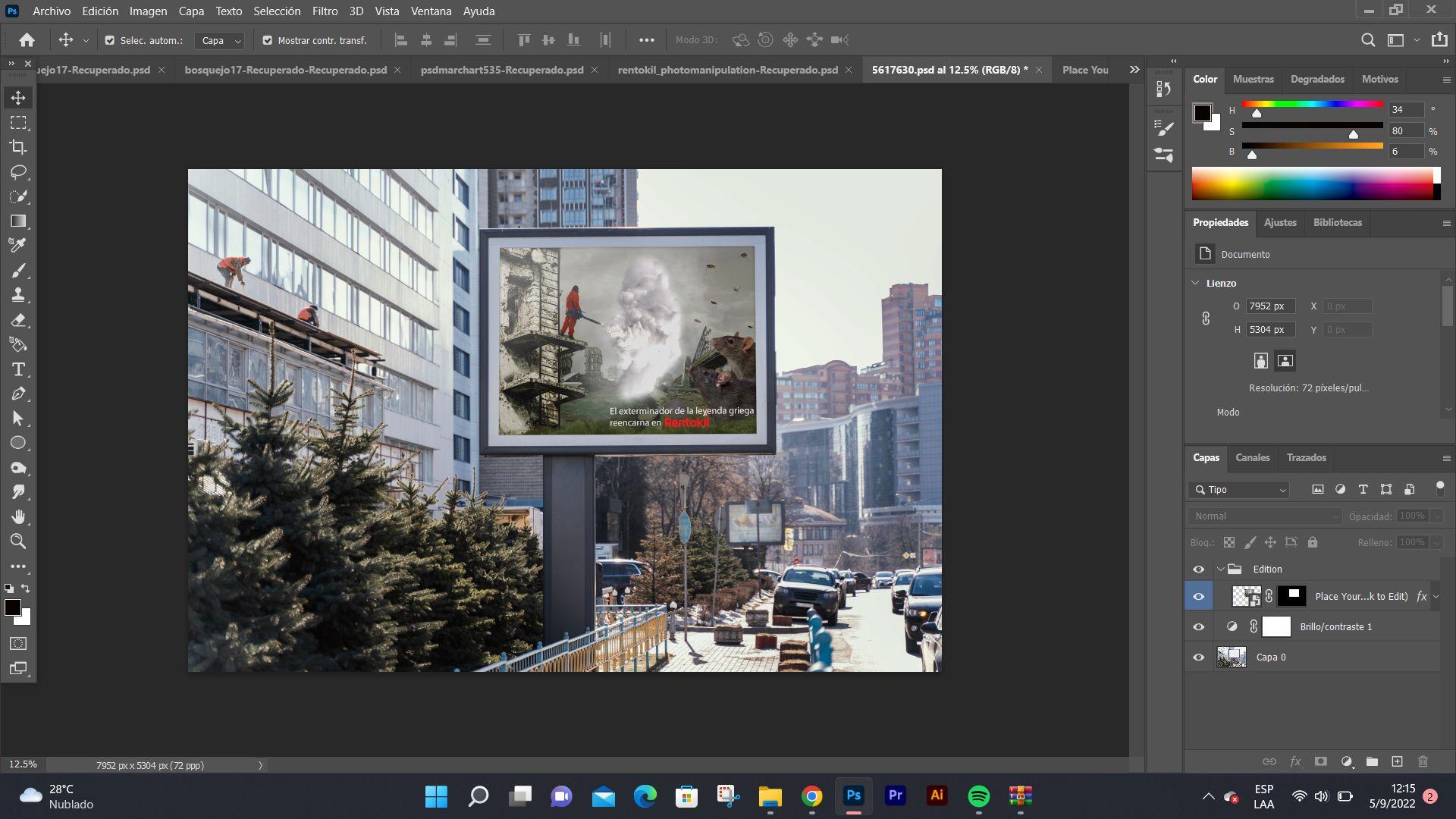The height and width of the screenshot is (819, 1456).
Task: Select the Hand tool
Action: coord(18,517)
